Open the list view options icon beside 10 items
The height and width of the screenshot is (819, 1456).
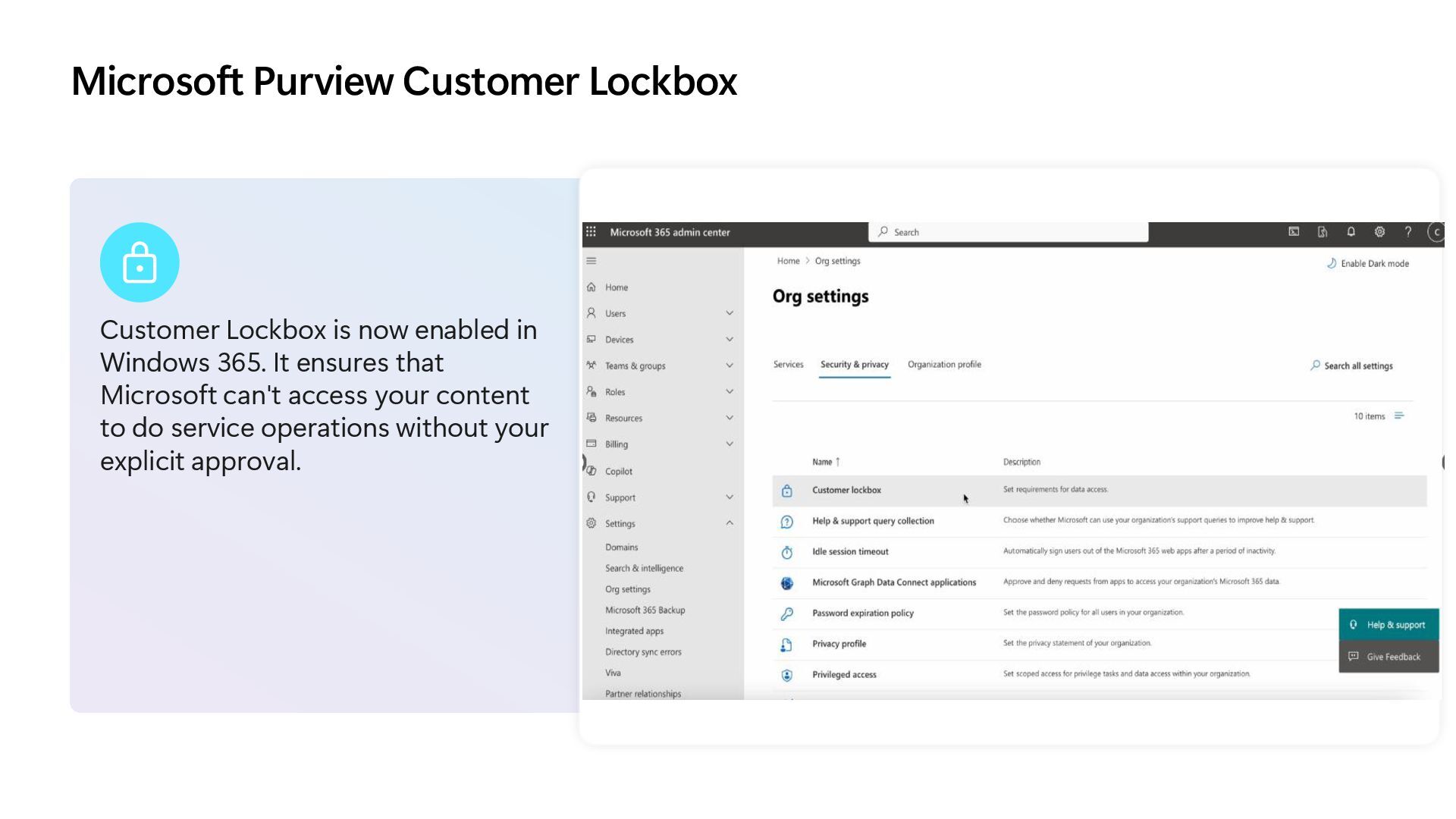coord(1399,416)
